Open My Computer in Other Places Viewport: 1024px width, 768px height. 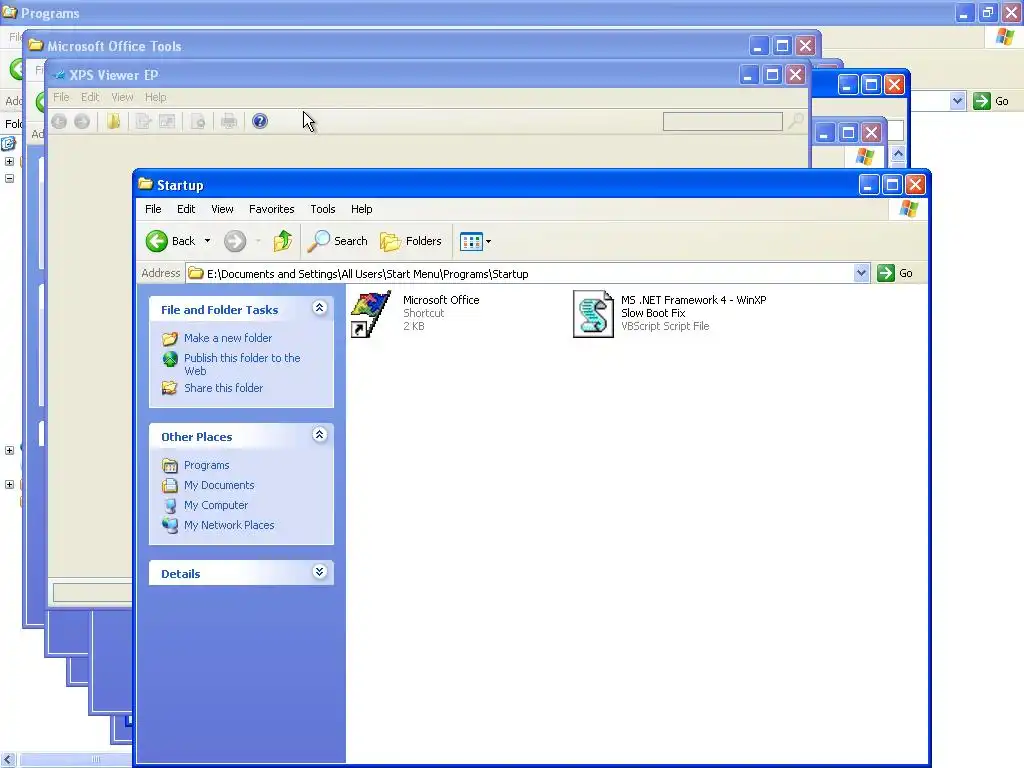click(216, 505)
